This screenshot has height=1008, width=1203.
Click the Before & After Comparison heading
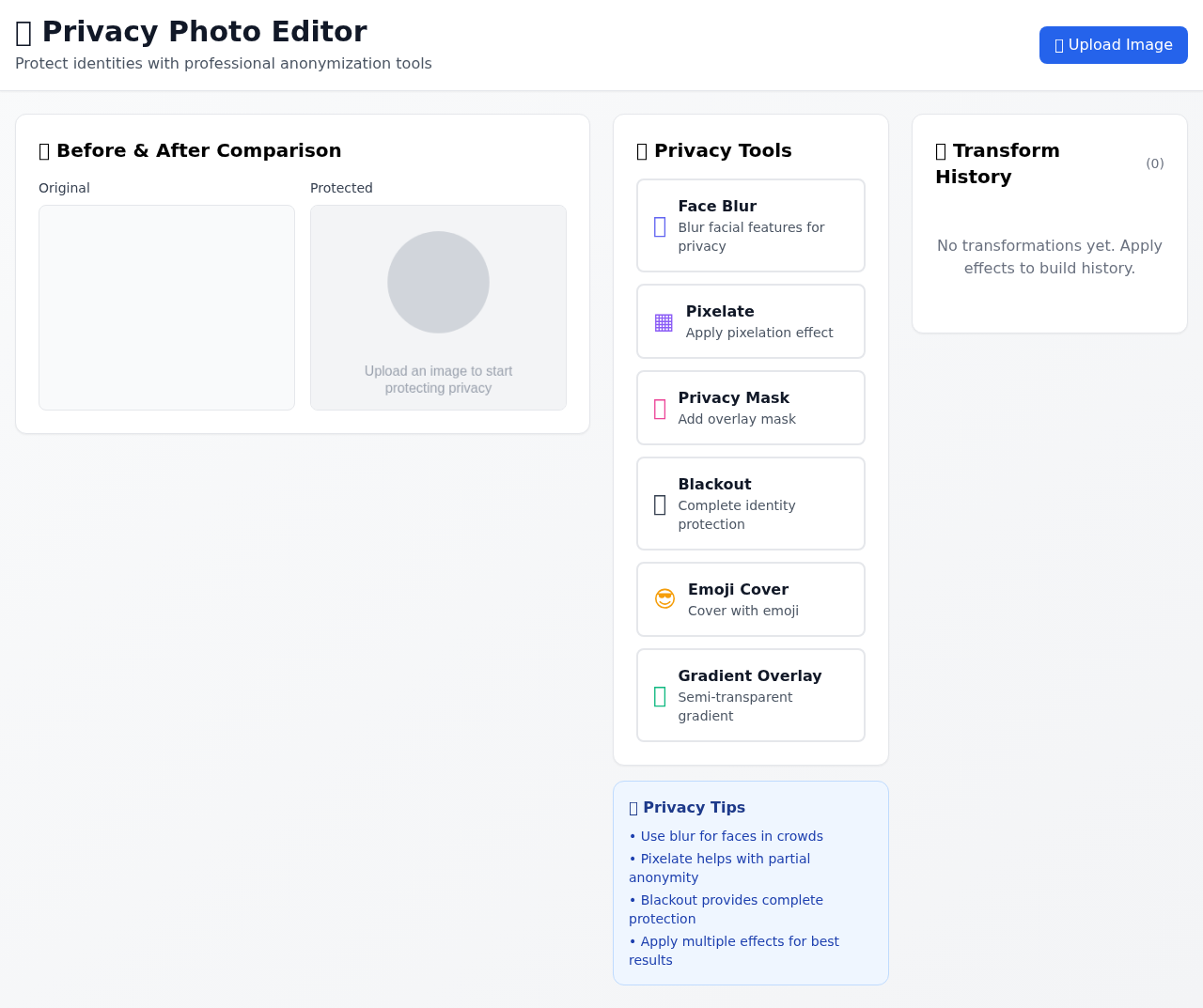pyautogui.click(x=190, y=149)
